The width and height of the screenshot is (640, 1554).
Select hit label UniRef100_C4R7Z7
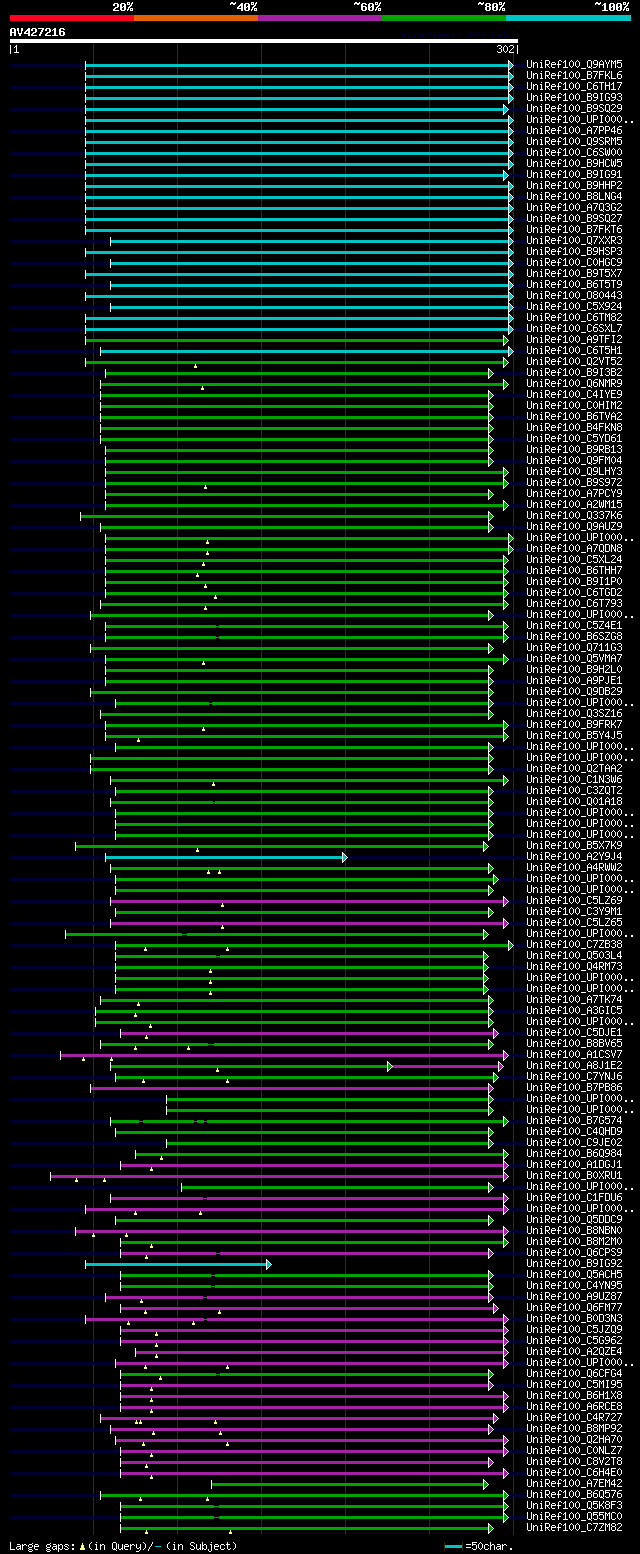(x=576, y=1417)
